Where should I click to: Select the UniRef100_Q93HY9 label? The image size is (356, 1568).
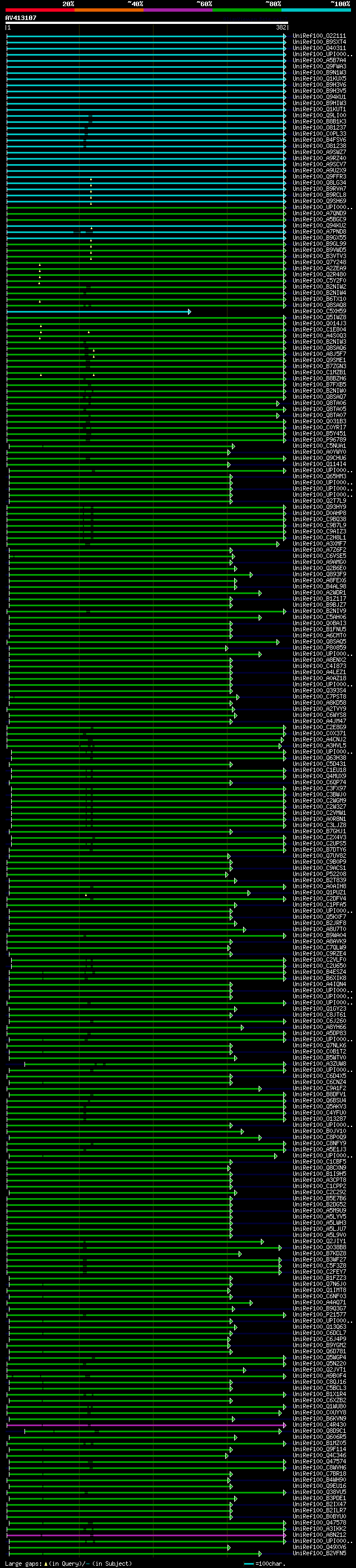(x=319, y=507)
